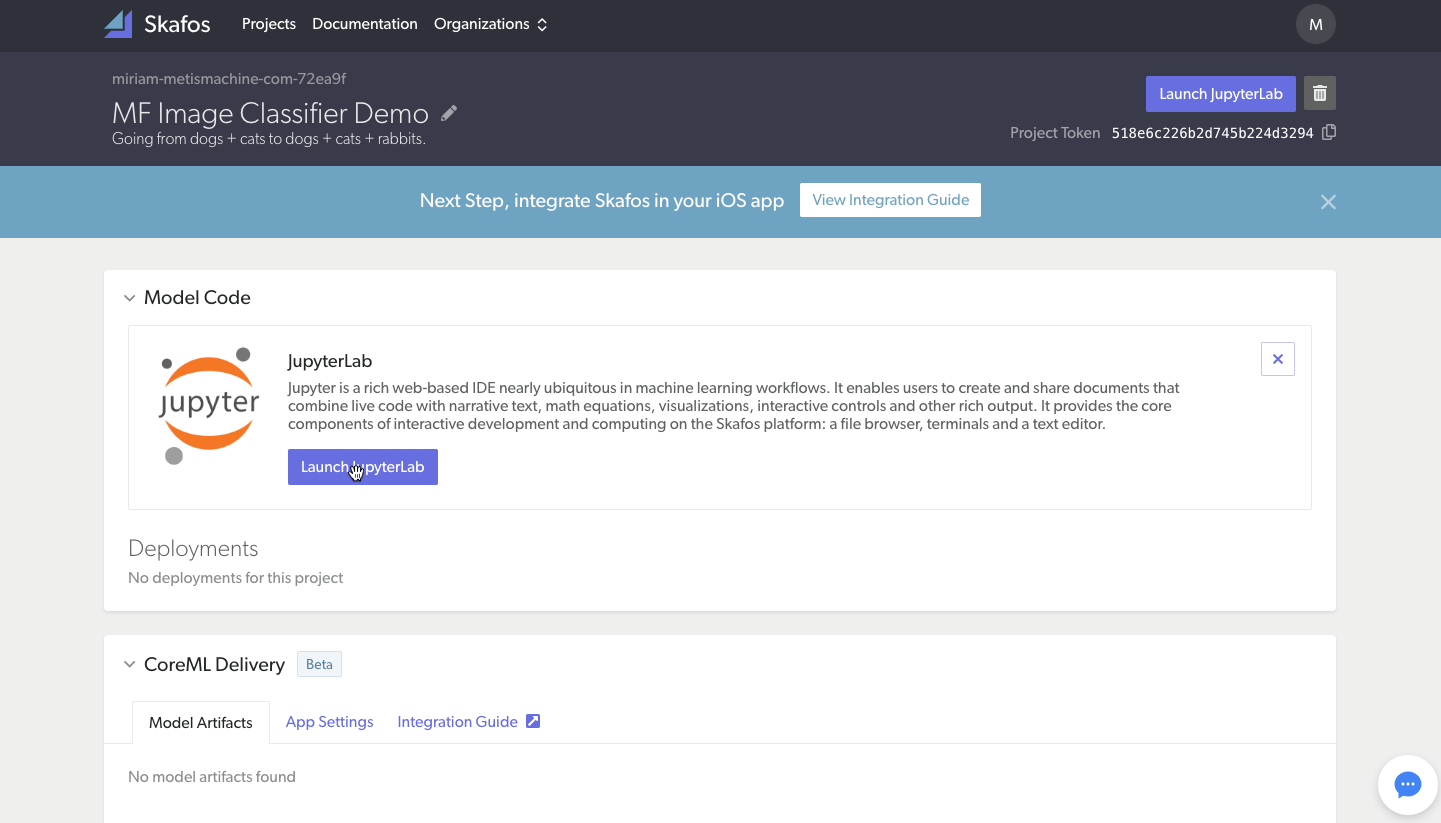This screenshot has width=1441, height=823.
Task: Click the project description about dogs and cats
Action: (x=269, y=139)
